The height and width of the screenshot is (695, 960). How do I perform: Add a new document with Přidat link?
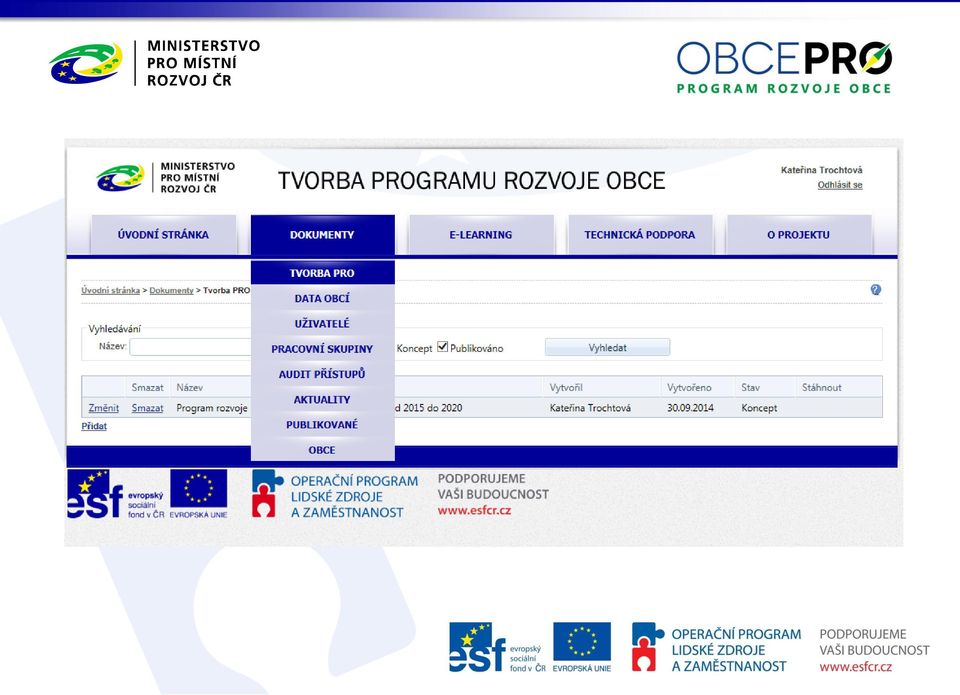(94, 426)
